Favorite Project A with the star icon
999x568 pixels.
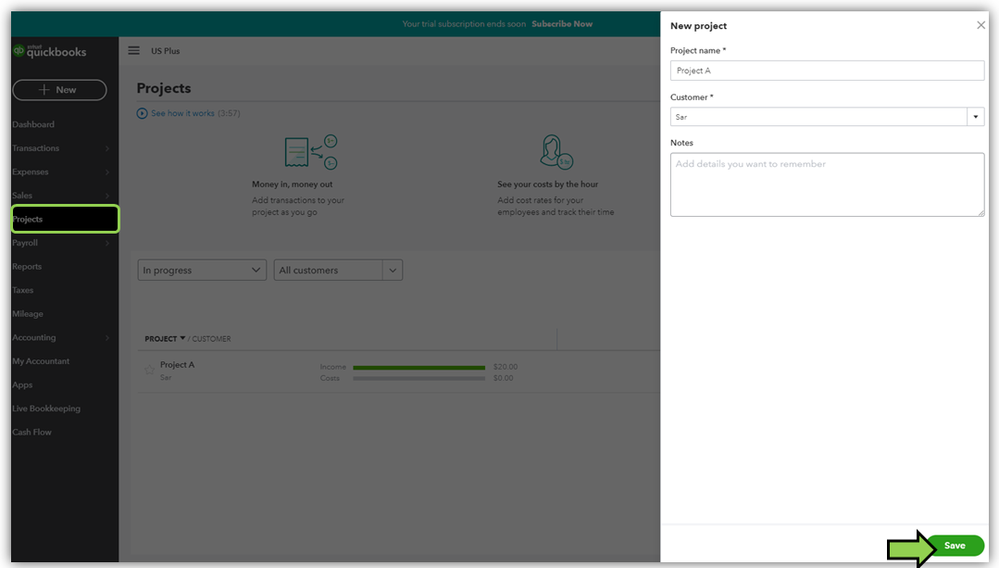click(149, 370)
